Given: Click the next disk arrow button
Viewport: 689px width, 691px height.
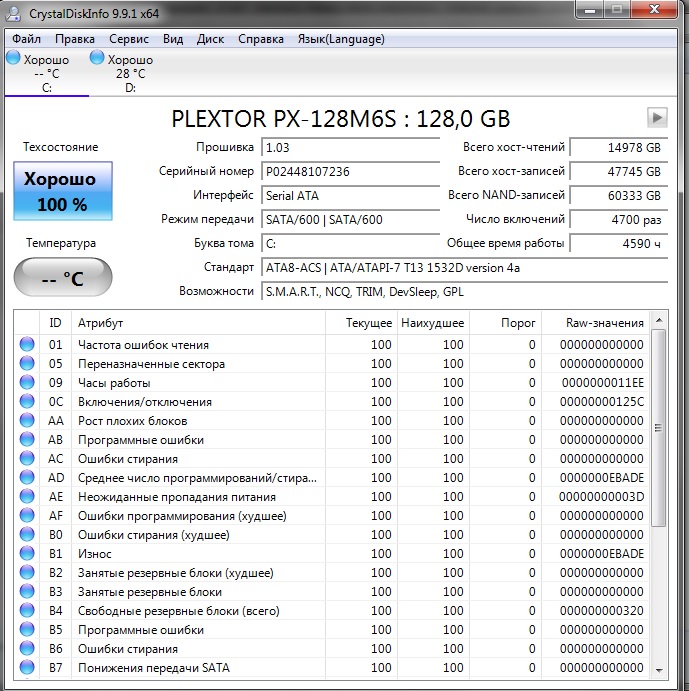Looking at the screenshot, I should pos(657,118).
